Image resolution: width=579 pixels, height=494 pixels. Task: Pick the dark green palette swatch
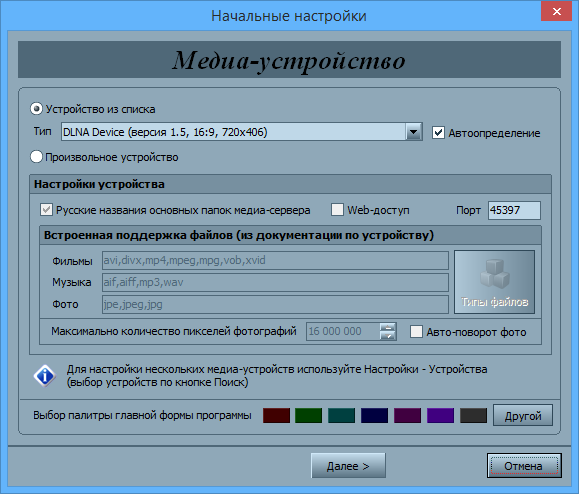[x=309, y=415]
